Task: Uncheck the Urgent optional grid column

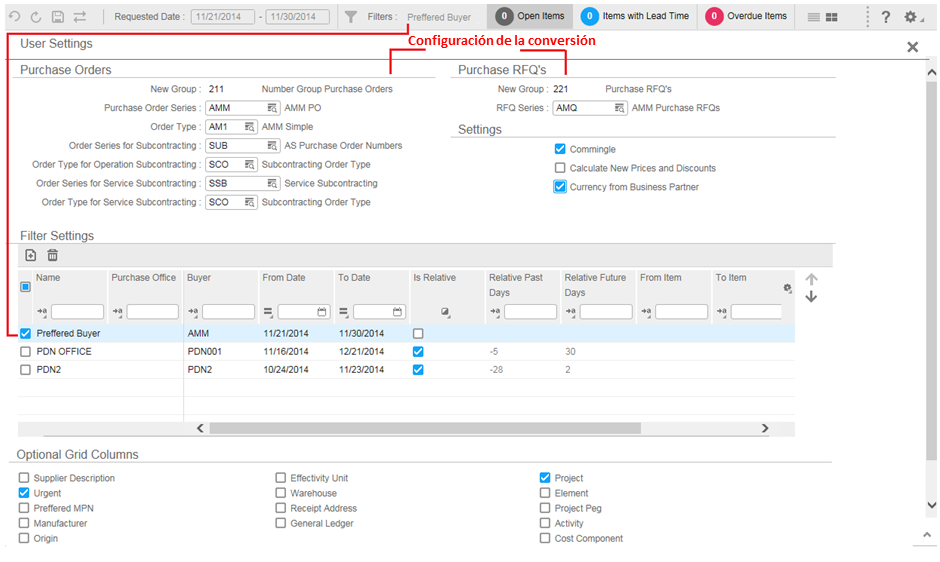Action: tap(24, 493)
